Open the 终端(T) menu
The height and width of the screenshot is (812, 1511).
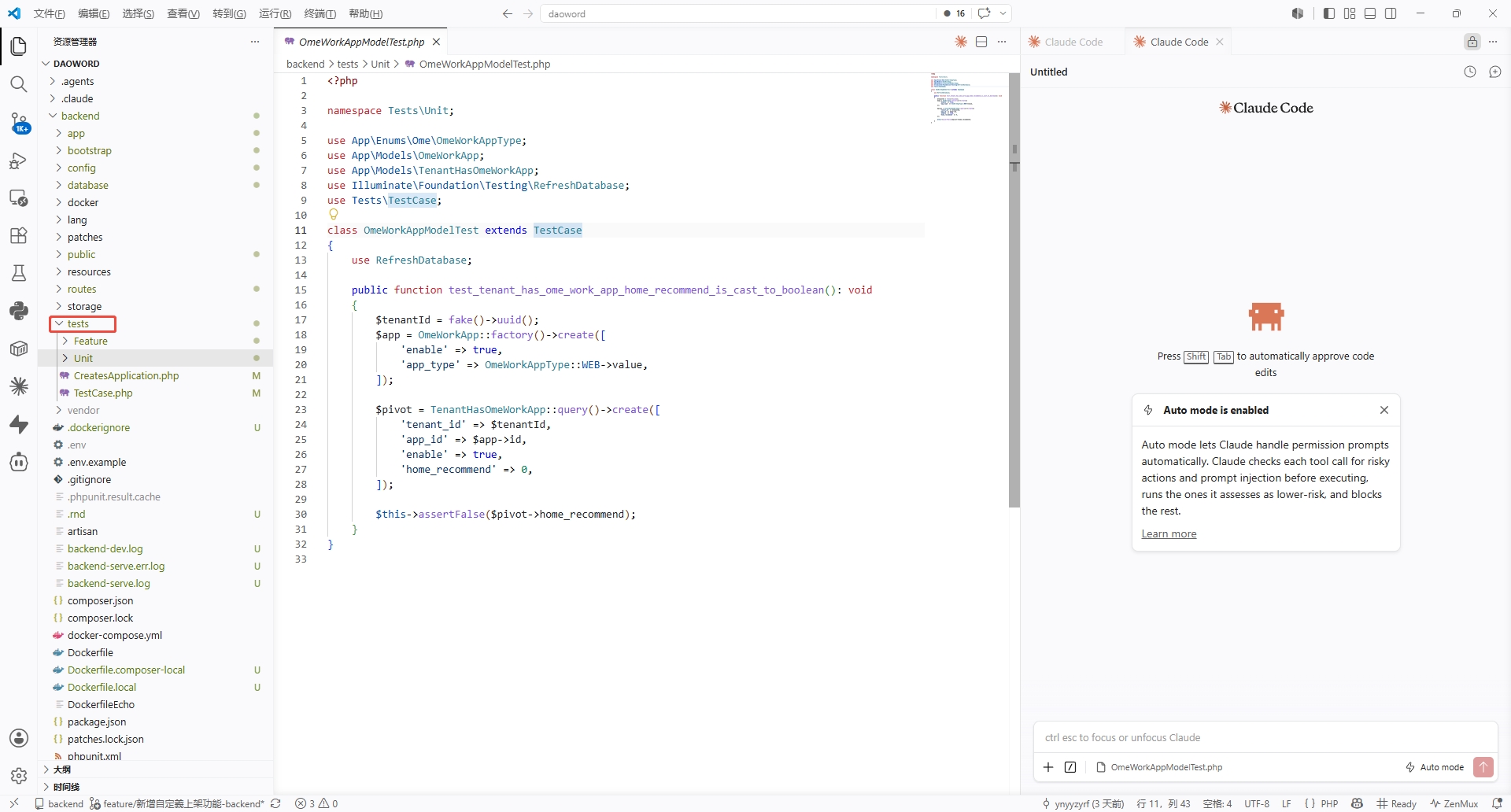[320, 13]
